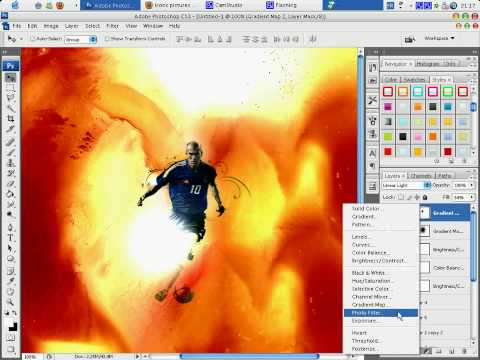Open collapsed Brushes panel icon

(373, 121)
